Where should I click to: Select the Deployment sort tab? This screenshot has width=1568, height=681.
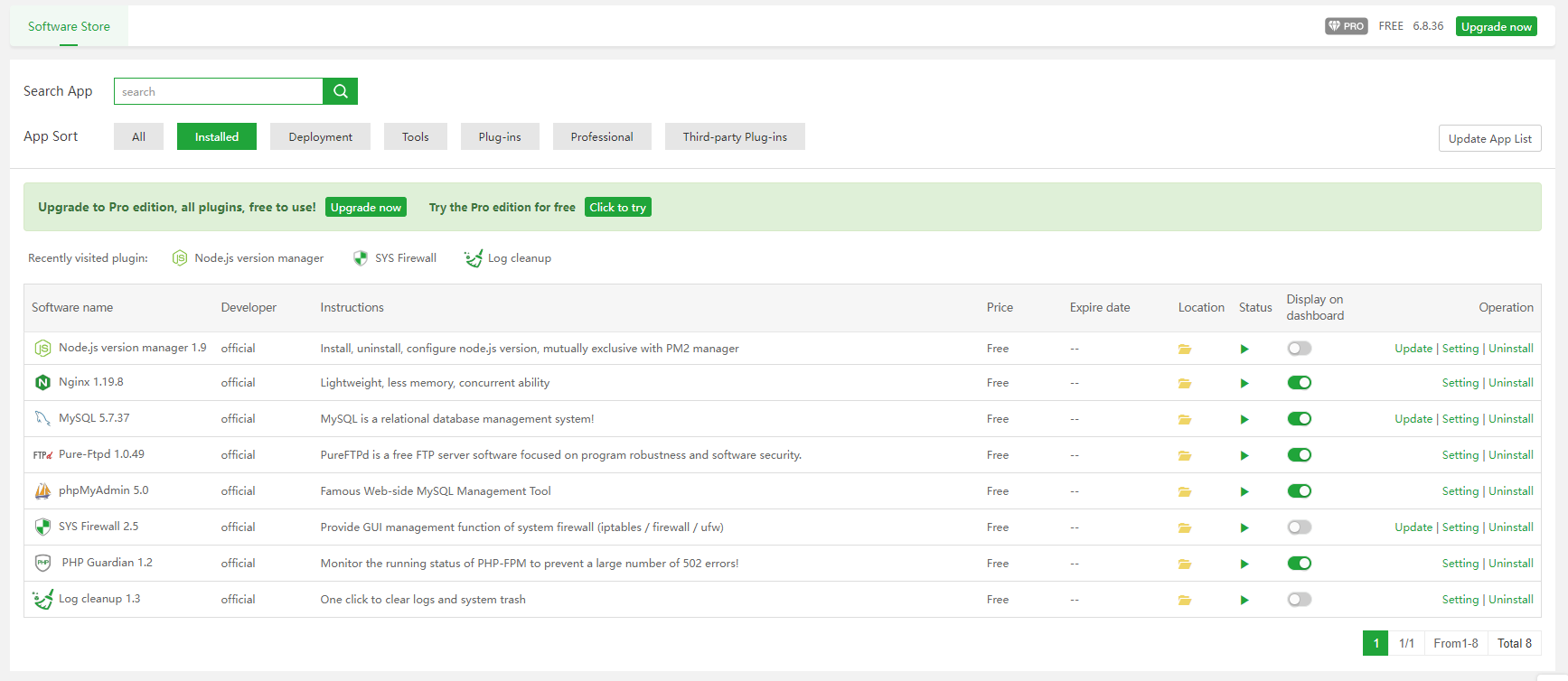[320, 137]
